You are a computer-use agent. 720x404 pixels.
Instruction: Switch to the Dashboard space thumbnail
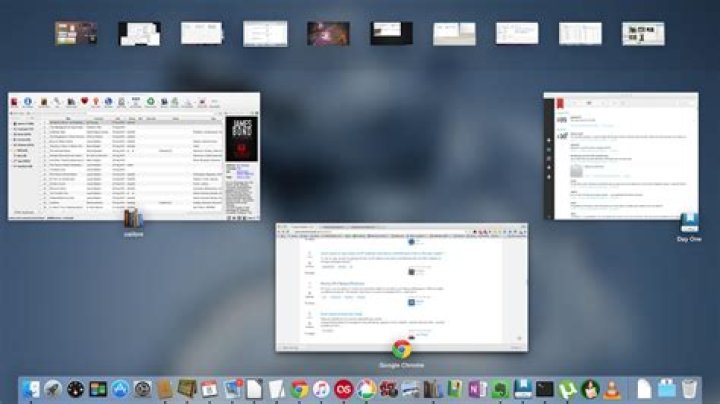[x=76, y=34]
